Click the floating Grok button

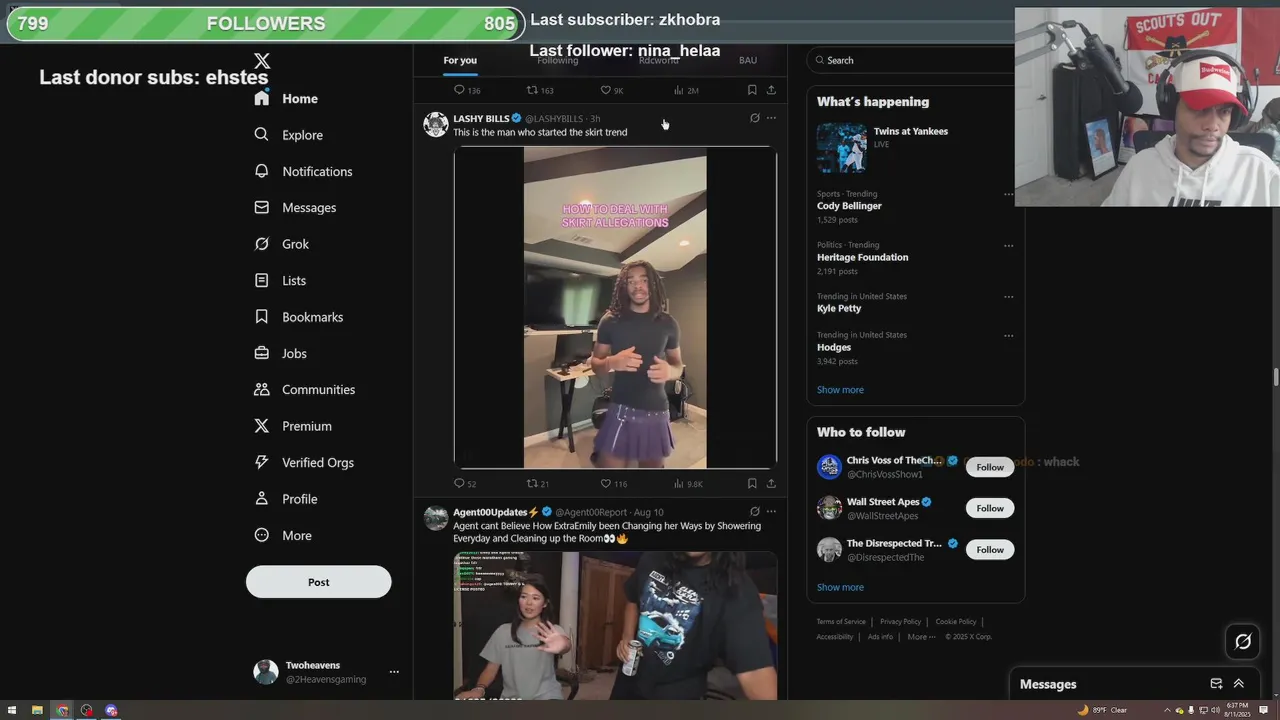pyautogui.click(x=1243, y=642)
